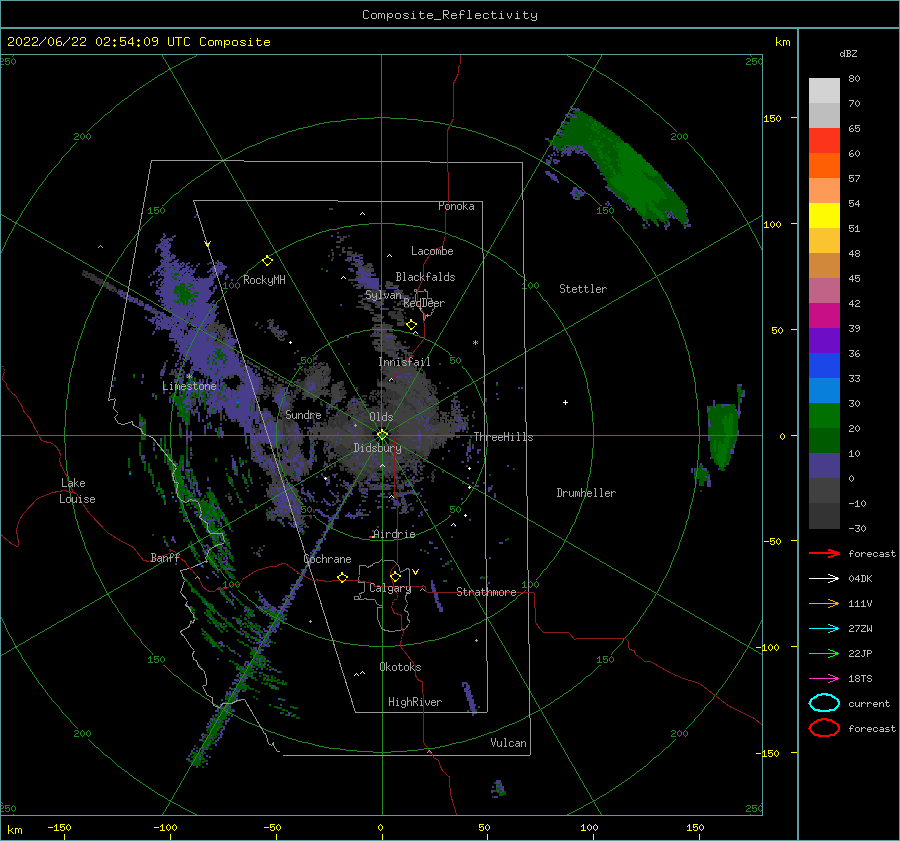Click the HighRiver label
Image resolution: width=900 pixels, height=841 pixels.
pos(415,702)
